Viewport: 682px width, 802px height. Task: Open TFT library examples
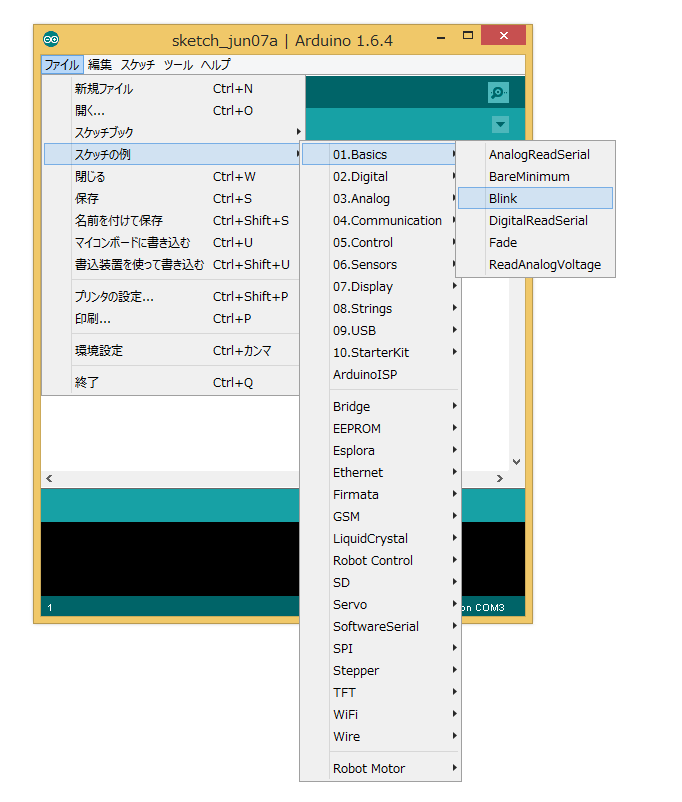pyautogui.click(x=381, y=693)
